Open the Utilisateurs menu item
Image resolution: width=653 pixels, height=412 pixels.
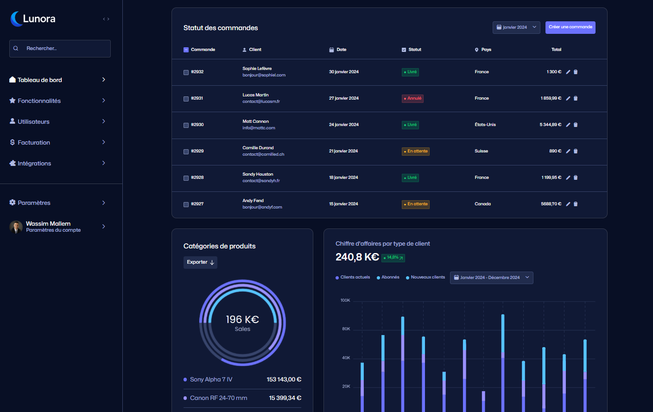click(x=60, y=122)
